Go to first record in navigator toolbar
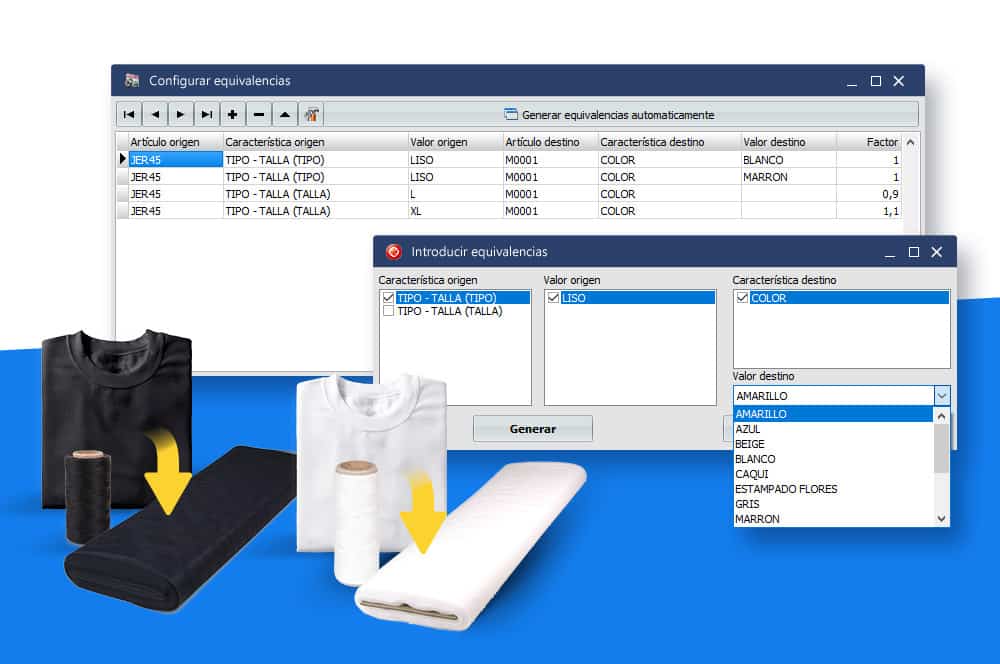The image size is (1000, 664). [129, 115]
